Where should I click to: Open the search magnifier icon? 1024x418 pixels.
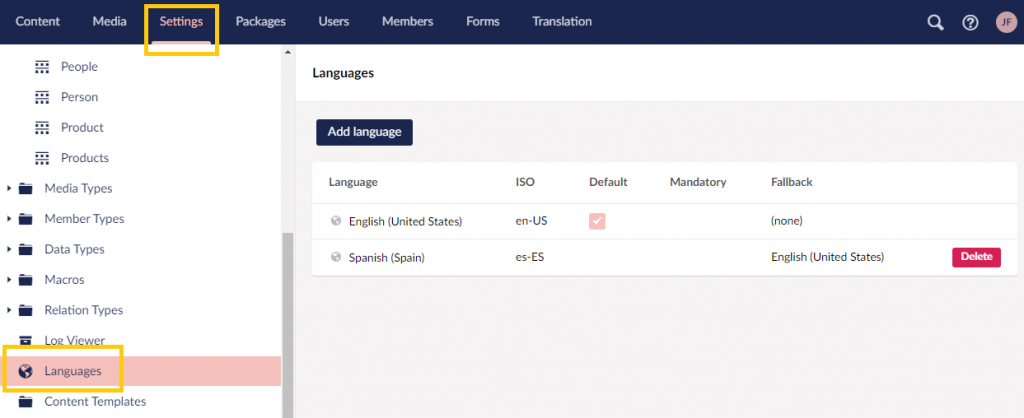click(x=936, y=22)
